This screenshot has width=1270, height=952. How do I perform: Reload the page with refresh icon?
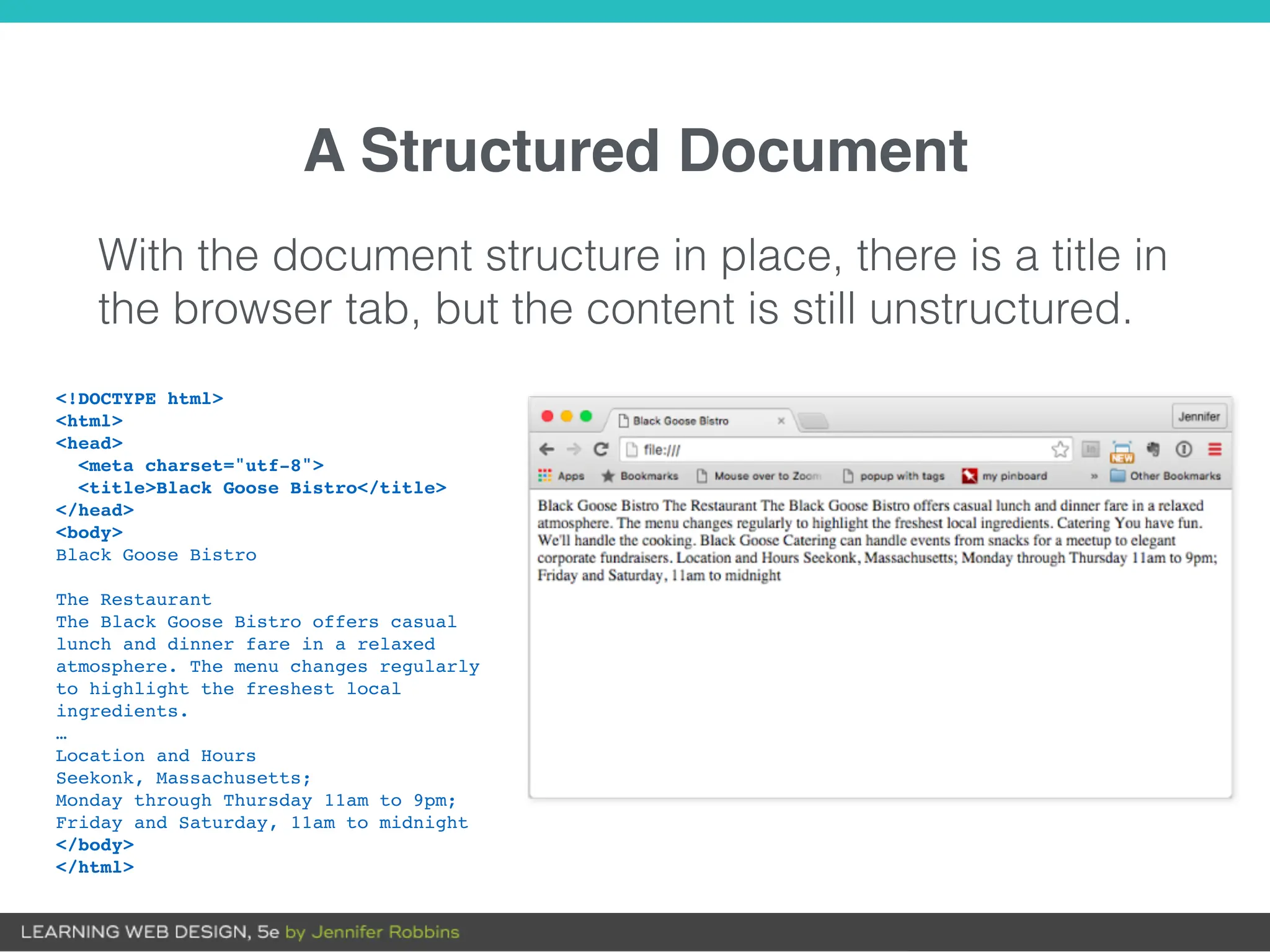601,449
